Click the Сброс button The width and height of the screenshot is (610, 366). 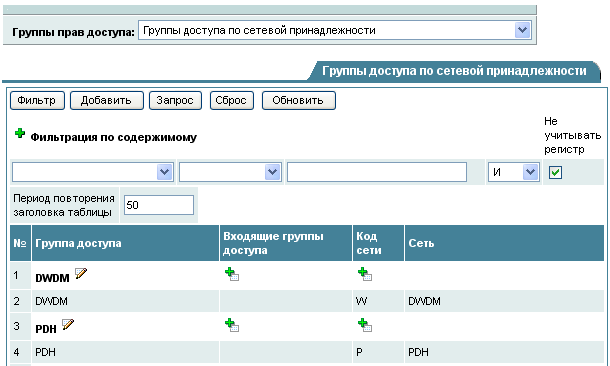pyautogui.click(x=231, y=100)
